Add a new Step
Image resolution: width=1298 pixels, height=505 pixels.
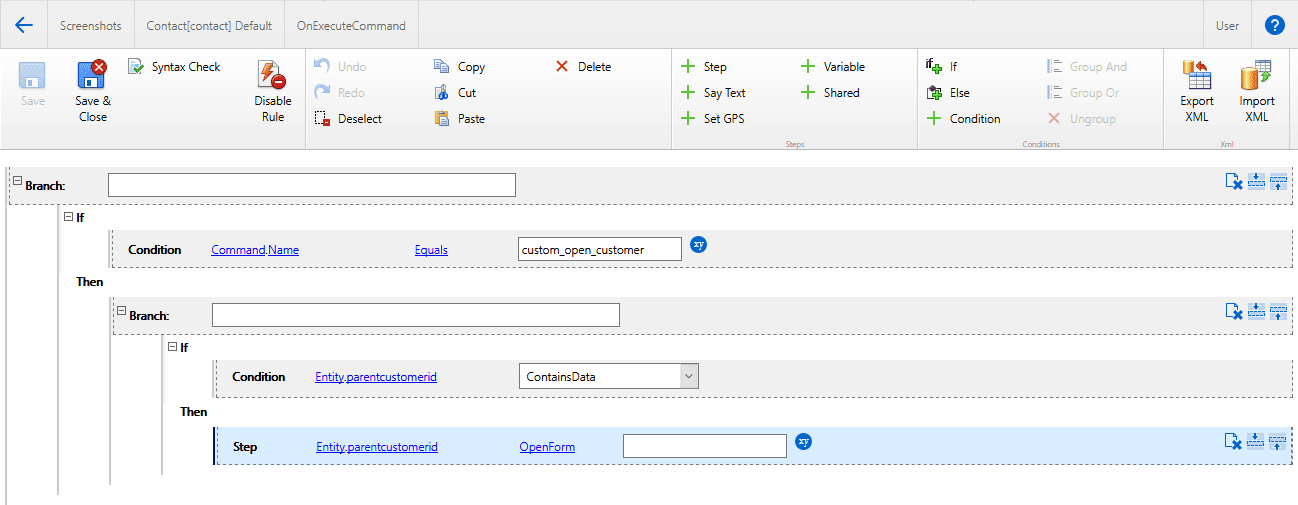[704, 67]
